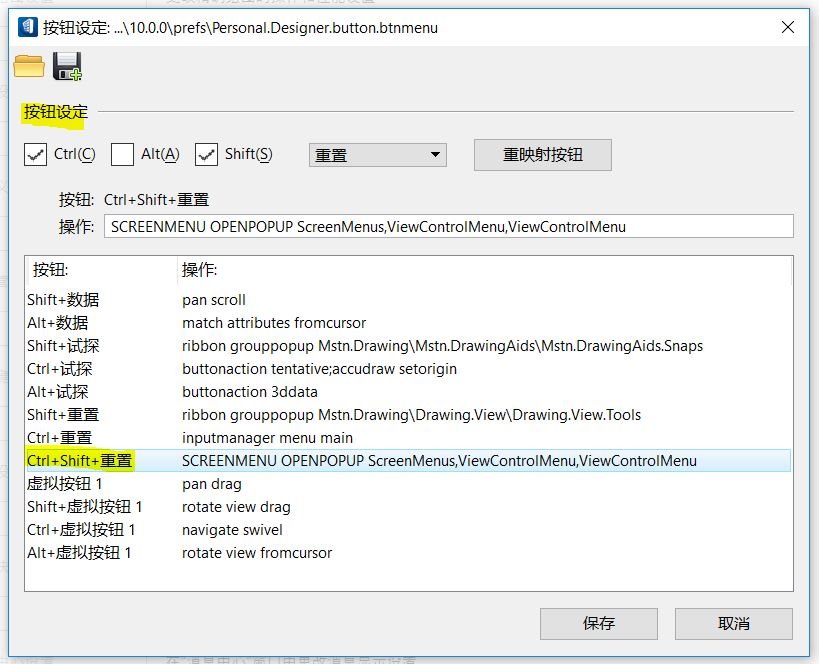Click the ribbon grouppopup Snaps action text
The image size is (819, 664).
click(442, 346)
